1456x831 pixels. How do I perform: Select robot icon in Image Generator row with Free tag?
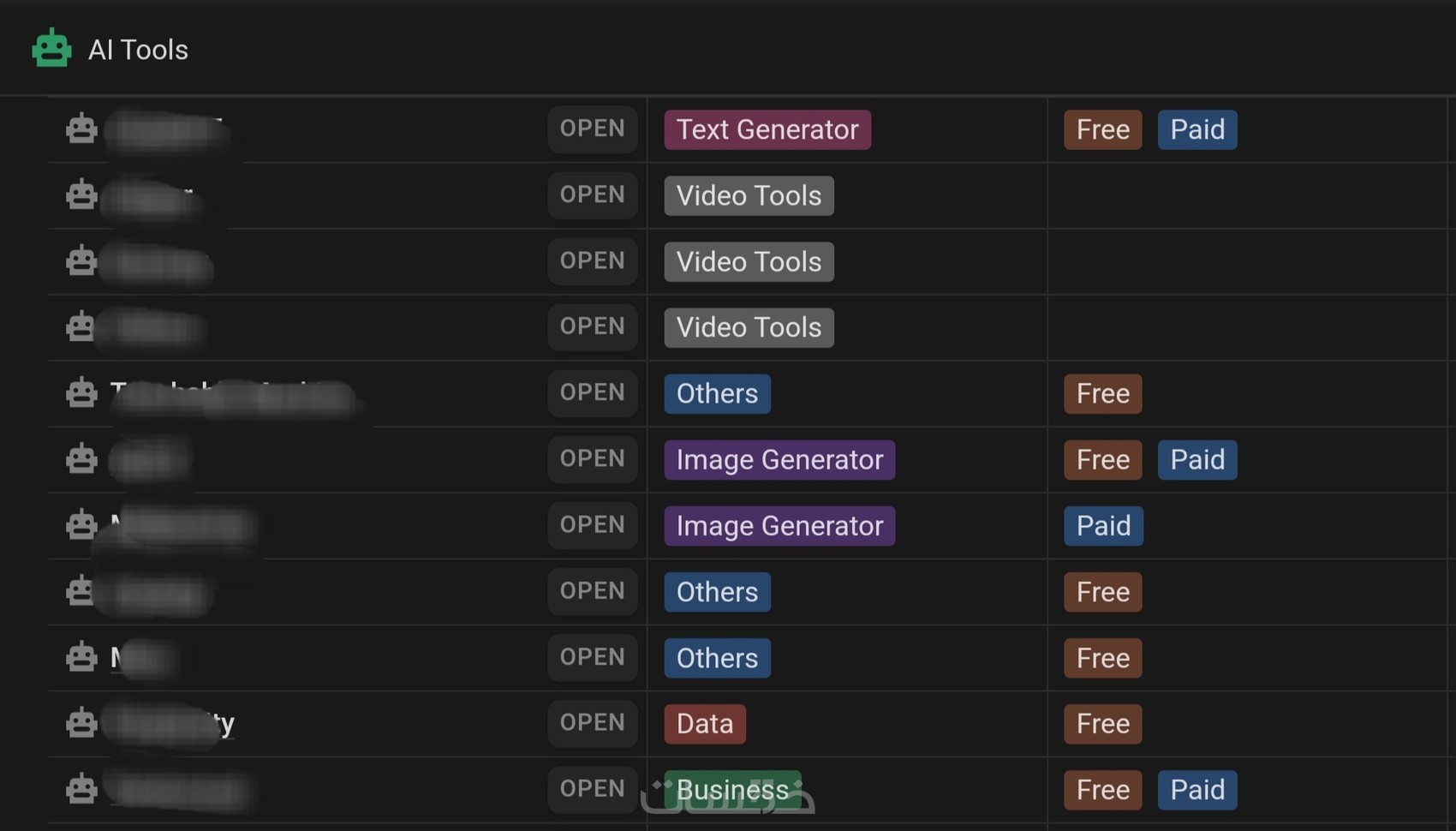[81, 458]
